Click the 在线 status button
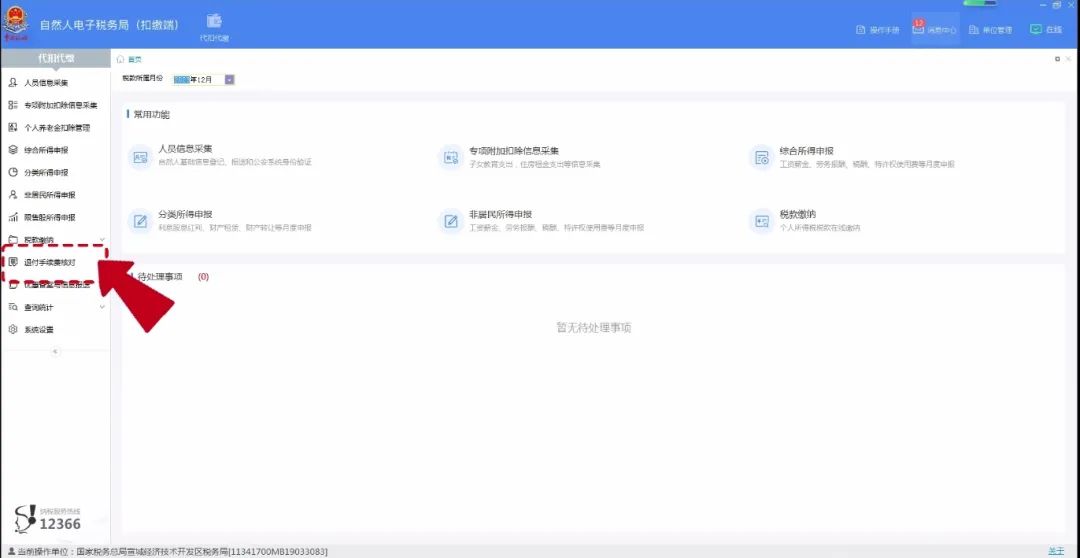 point(1046,30)
